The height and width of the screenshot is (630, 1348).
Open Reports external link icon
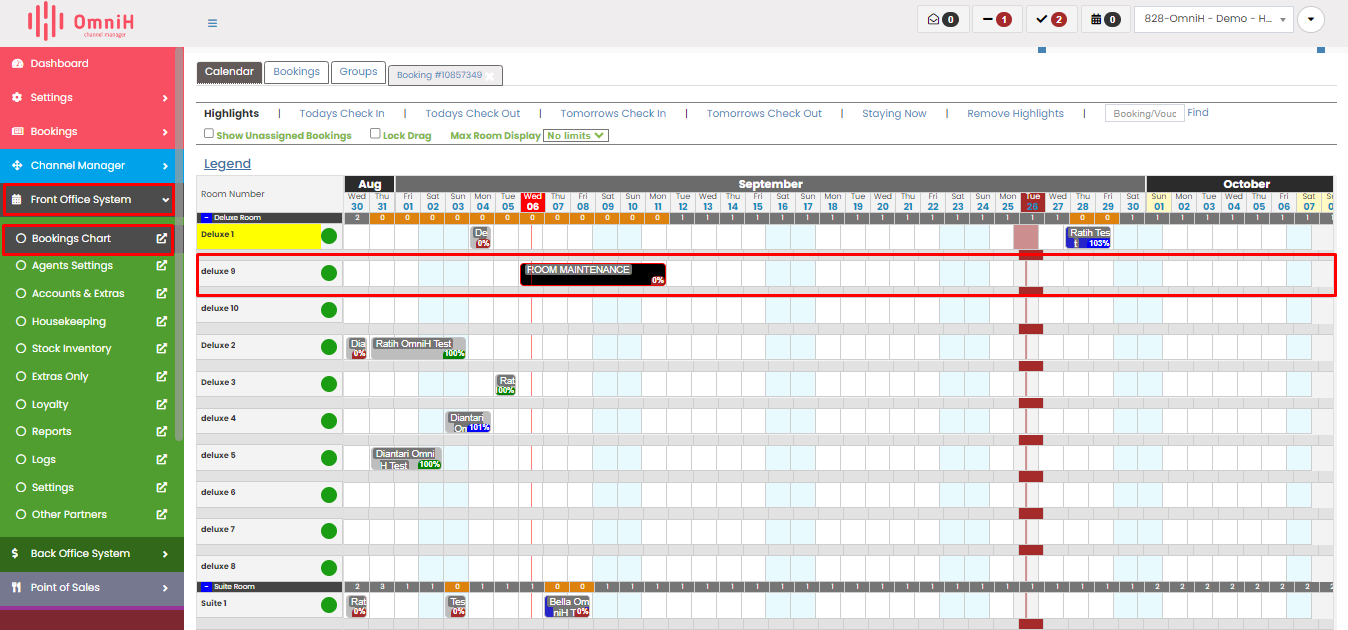coord(162,432)
